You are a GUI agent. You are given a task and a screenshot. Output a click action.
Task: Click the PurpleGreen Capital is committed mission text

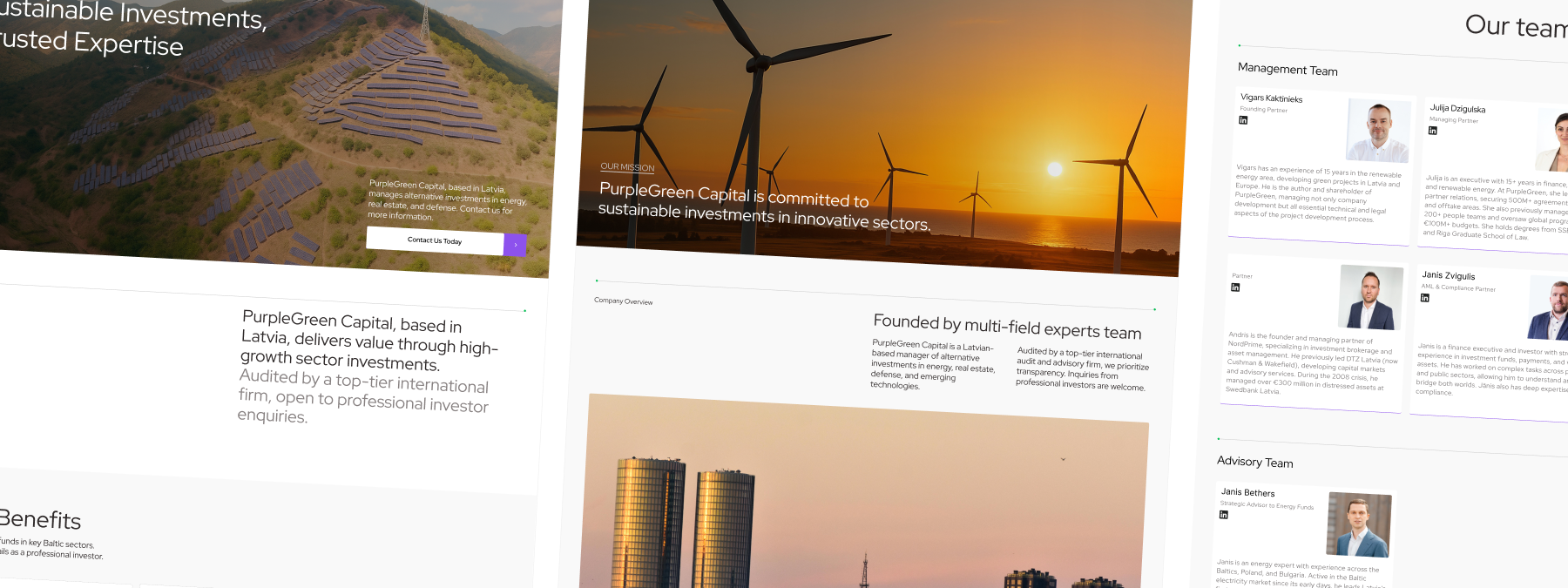[764, 206]
